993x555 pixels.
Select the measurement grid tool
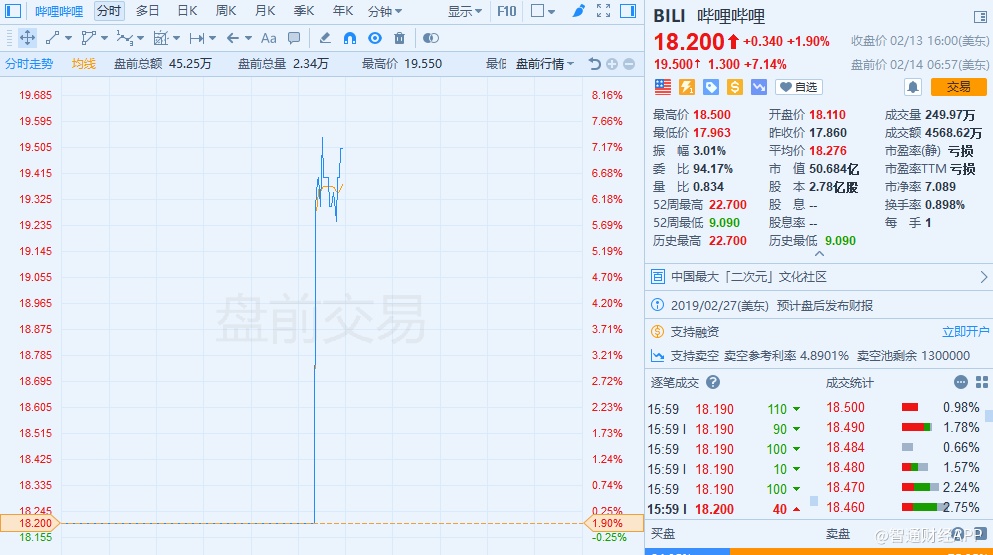point(161,38)
